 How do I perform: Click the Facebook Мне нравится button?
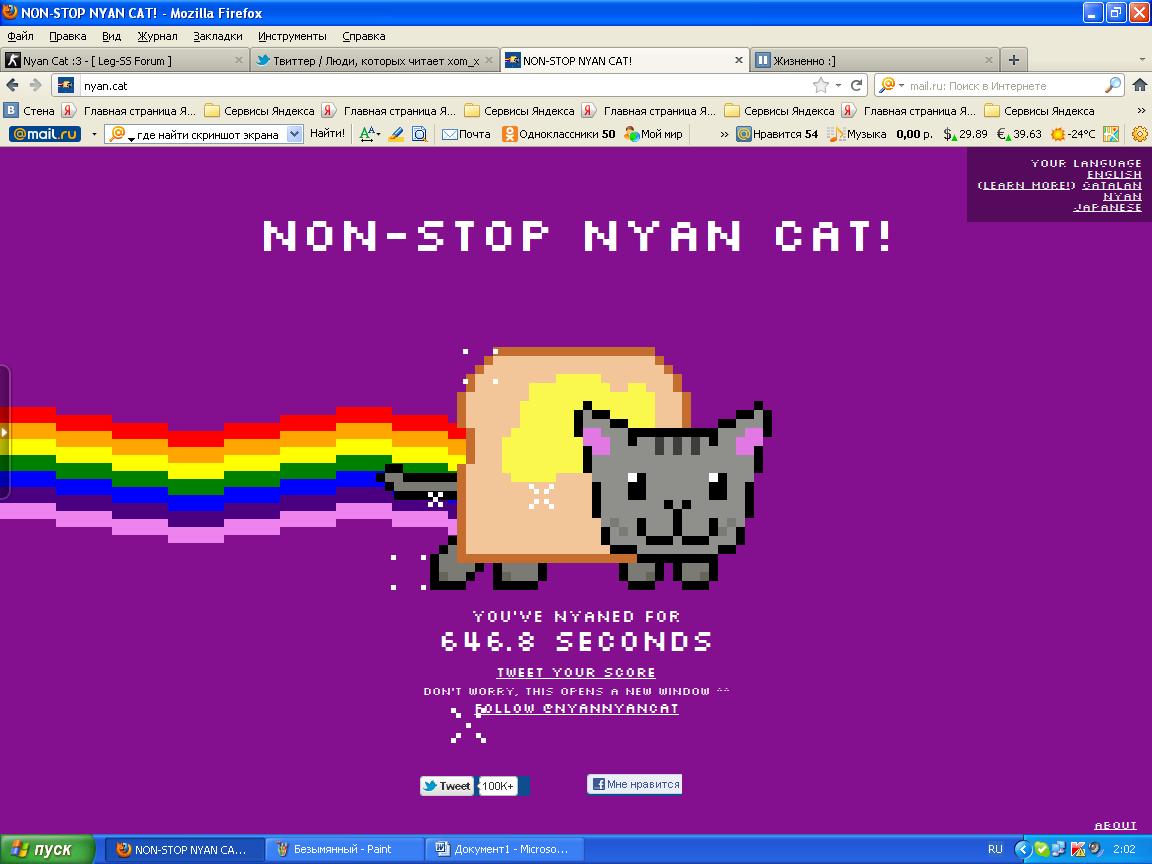pyautogui.click(x=635, y=784)
